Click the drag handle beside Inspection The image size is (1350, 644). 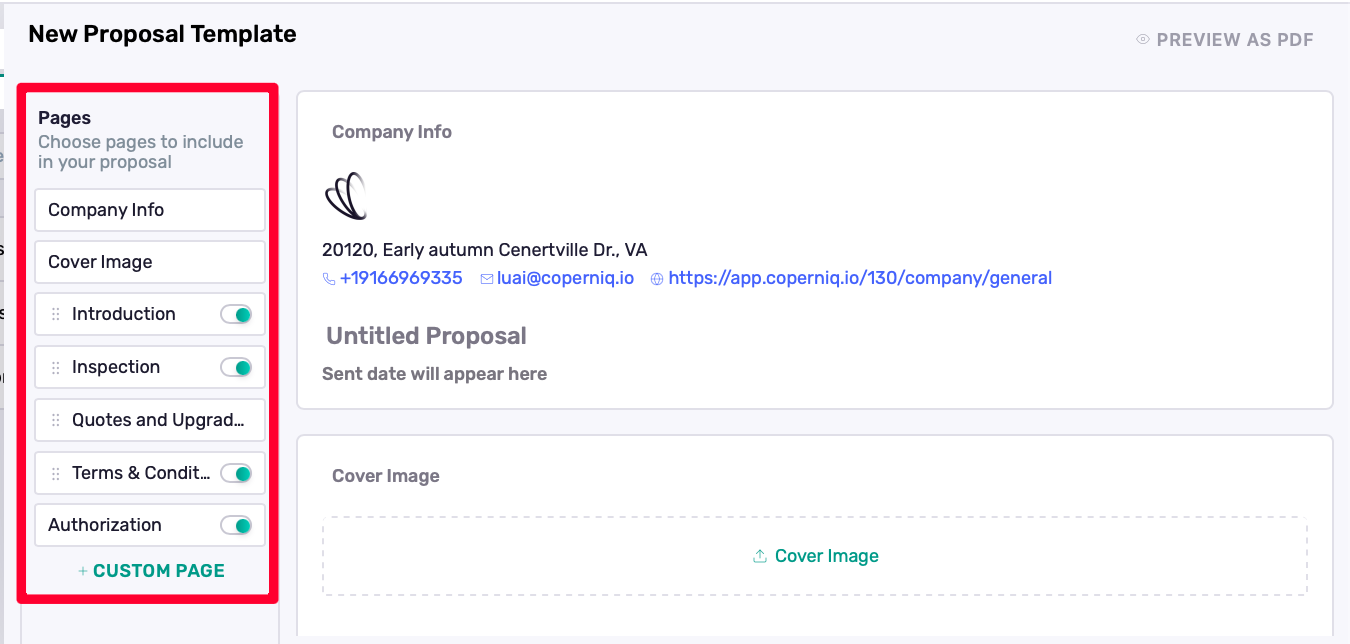coord(56,368)
